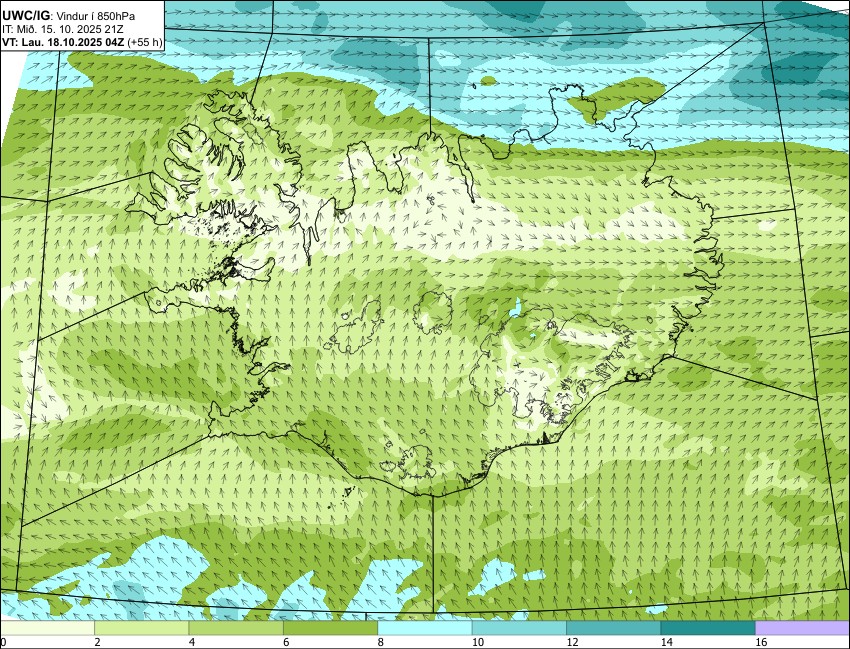This screenshot has height=649, width=850.
Task: Click the 8–10 light cyan legend swatch
Action: click(x=424, y=628)
